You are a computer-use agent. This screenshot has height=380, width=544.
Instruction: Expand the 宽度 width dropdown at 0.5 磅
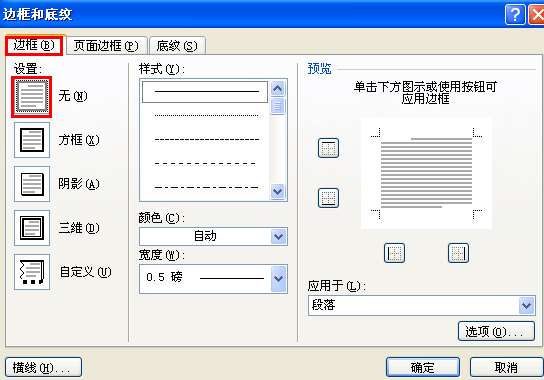pos(213,279)
